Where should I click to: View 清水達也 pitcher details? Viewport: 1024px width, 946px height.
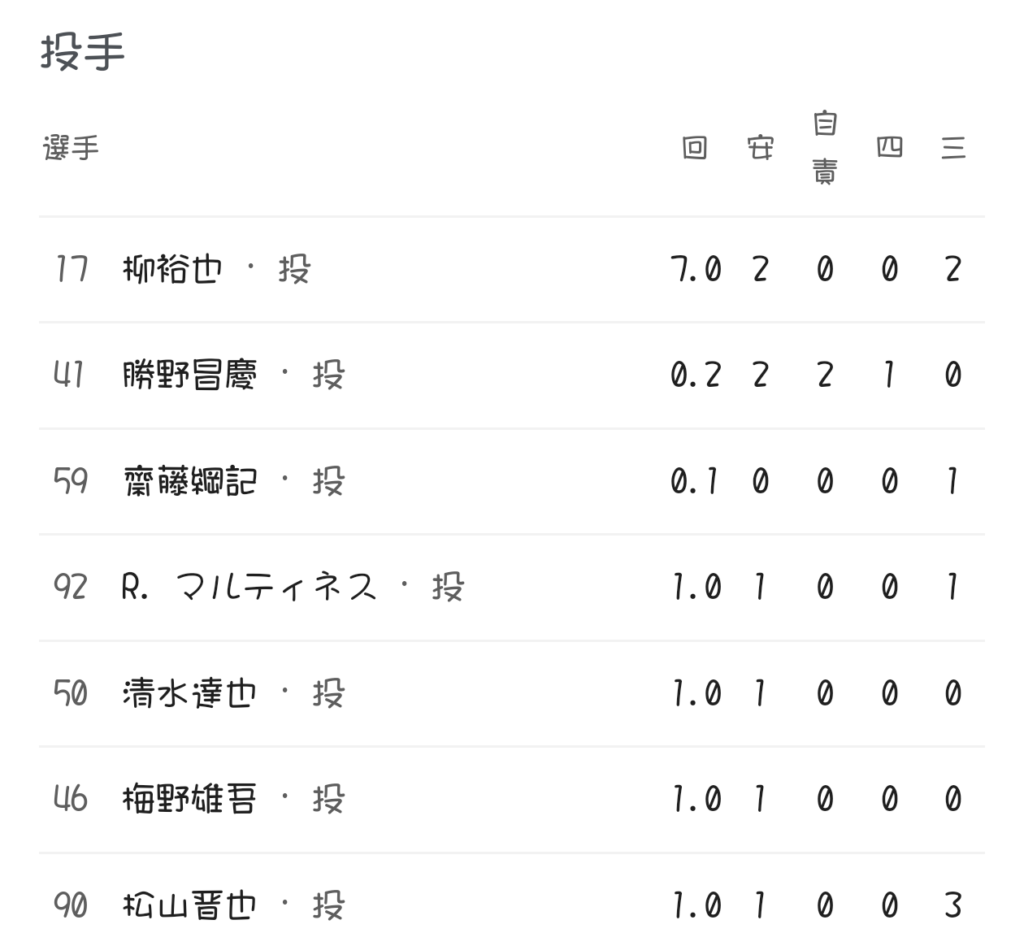pos(189,694)
